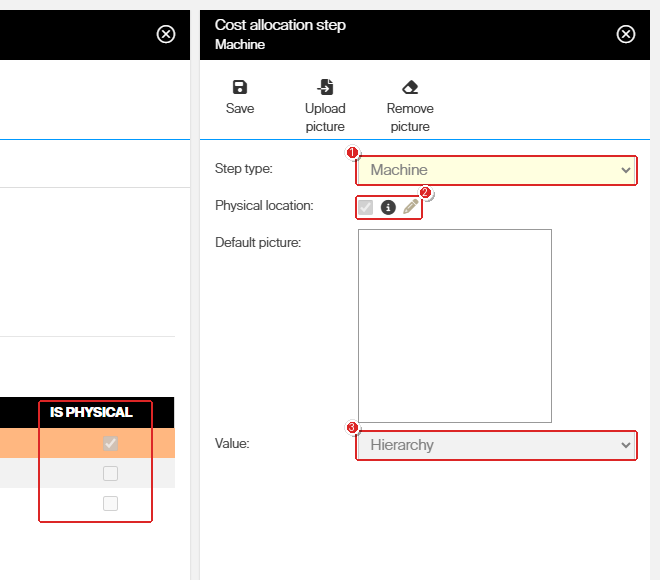The width and height of the screenshot is (660, 580).
Task: Click the Remove picture eraser icon
Action: coord(410,87)
